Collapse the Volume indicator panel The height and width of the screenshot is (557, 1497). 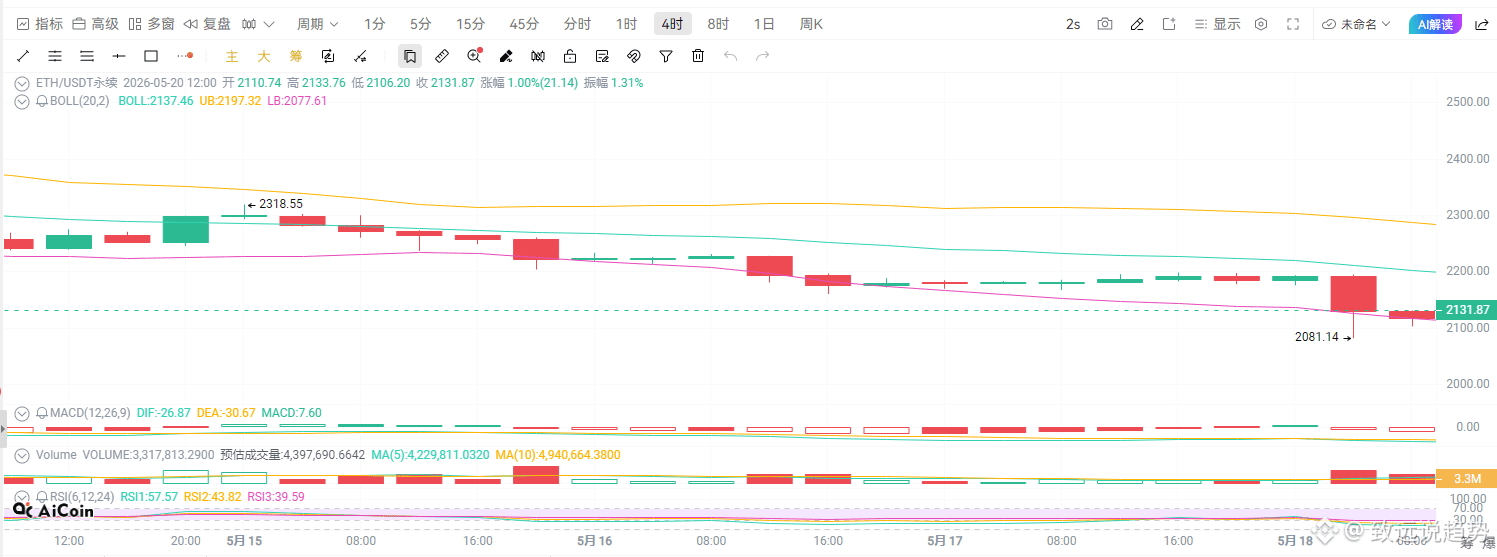pos(22,455)
